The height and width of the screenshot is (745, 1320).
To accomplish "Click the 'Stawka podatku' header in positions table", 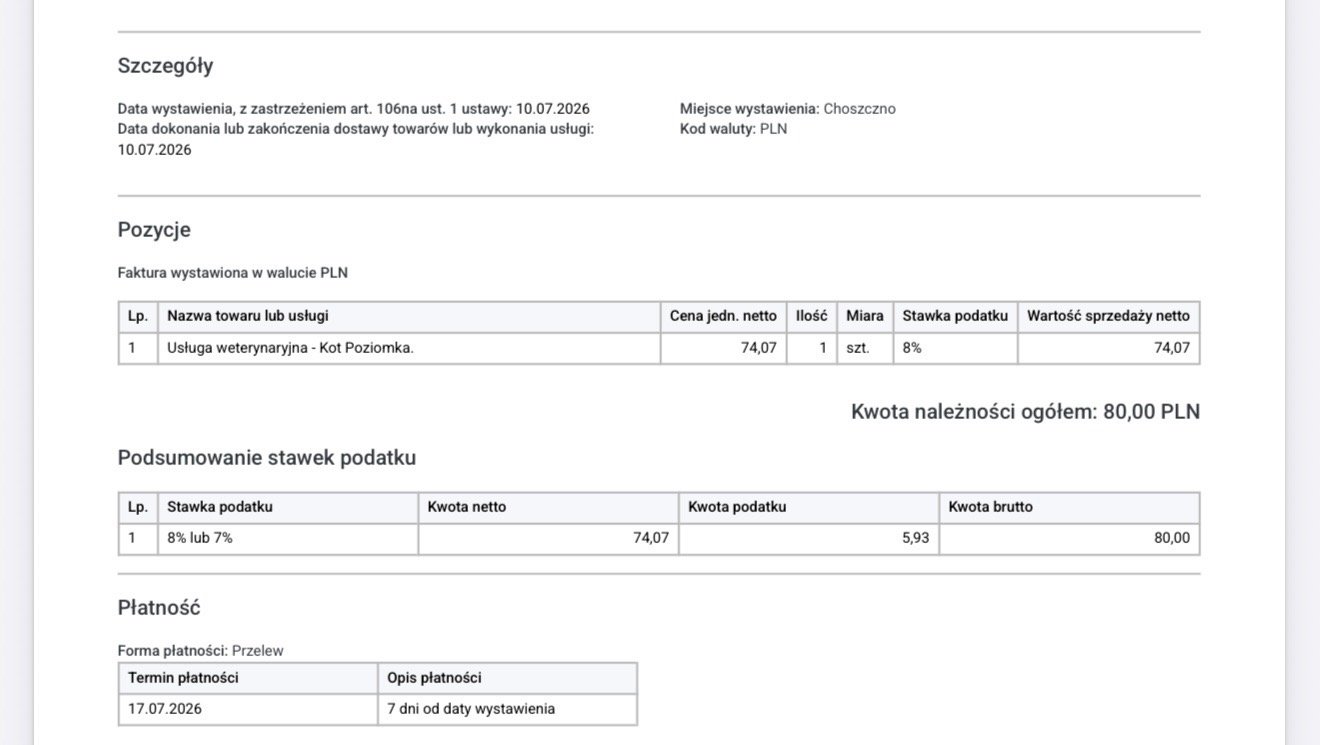I will [x=955, y=316].
